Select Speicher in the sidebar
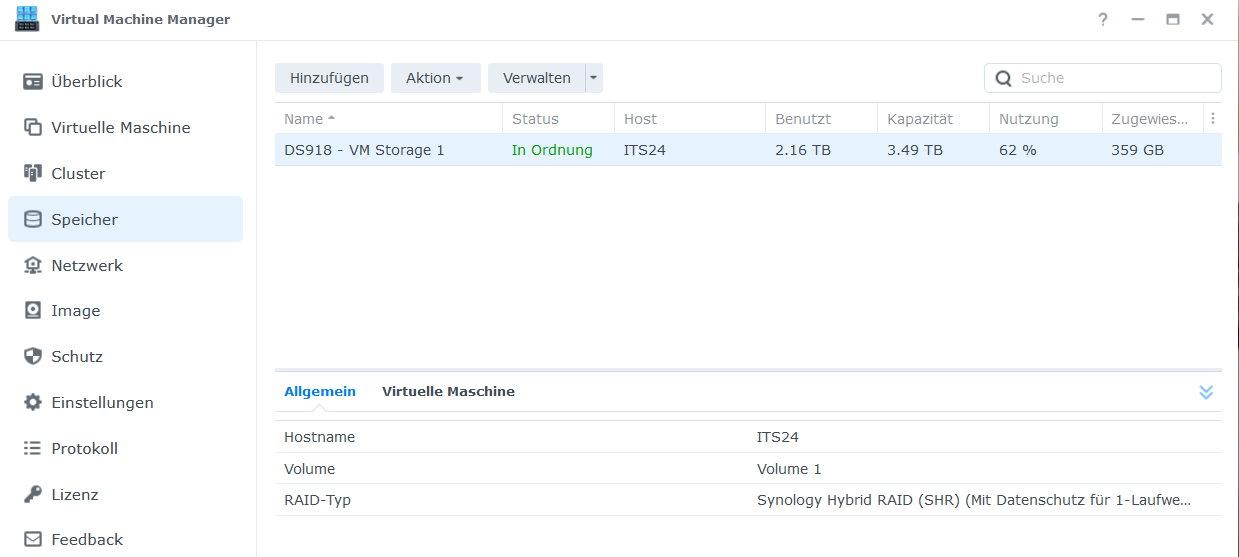 (x=125, y=219)
